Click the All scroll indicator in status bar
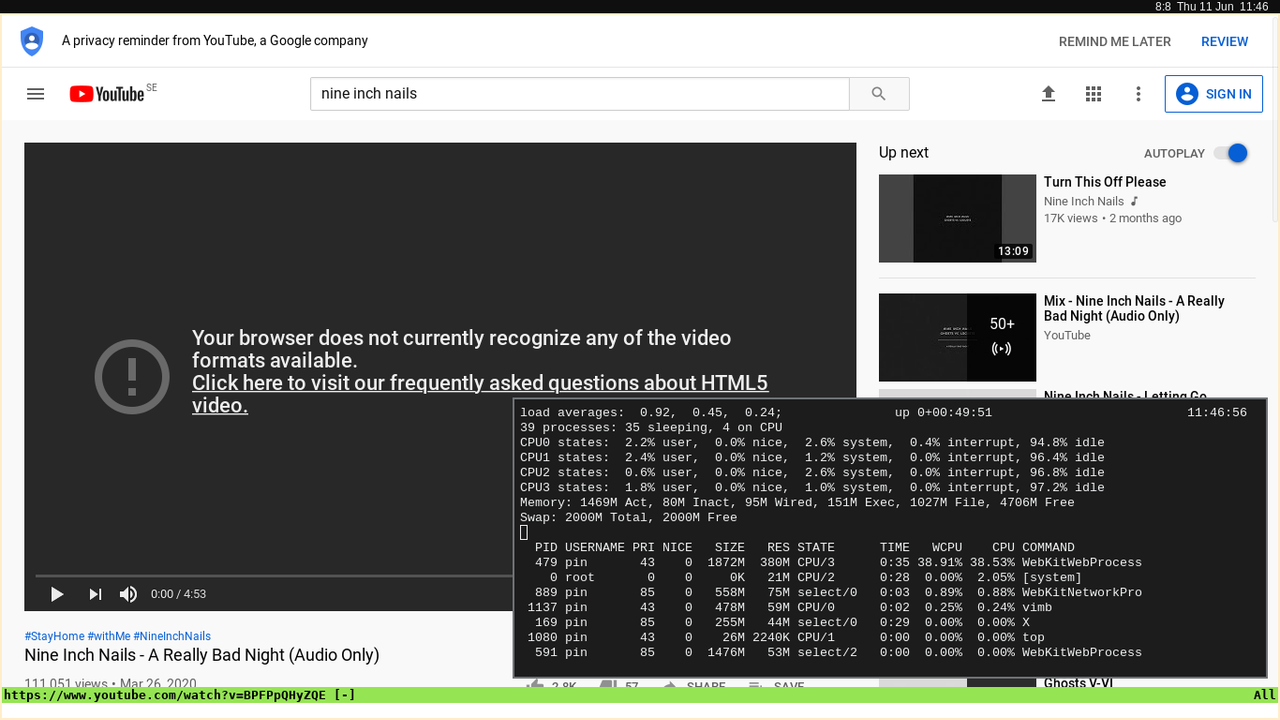Screen dimensions: 1280x720 tap(1264, 695)
